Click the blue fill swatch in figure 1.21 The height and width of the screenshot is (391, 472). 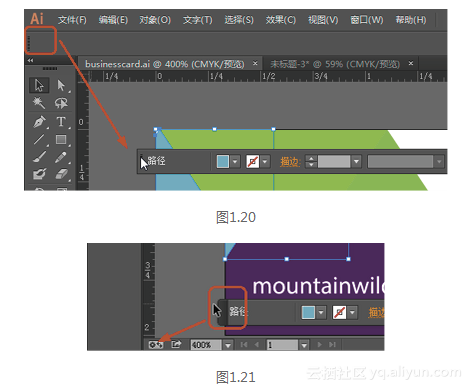[x=308, y=312]
